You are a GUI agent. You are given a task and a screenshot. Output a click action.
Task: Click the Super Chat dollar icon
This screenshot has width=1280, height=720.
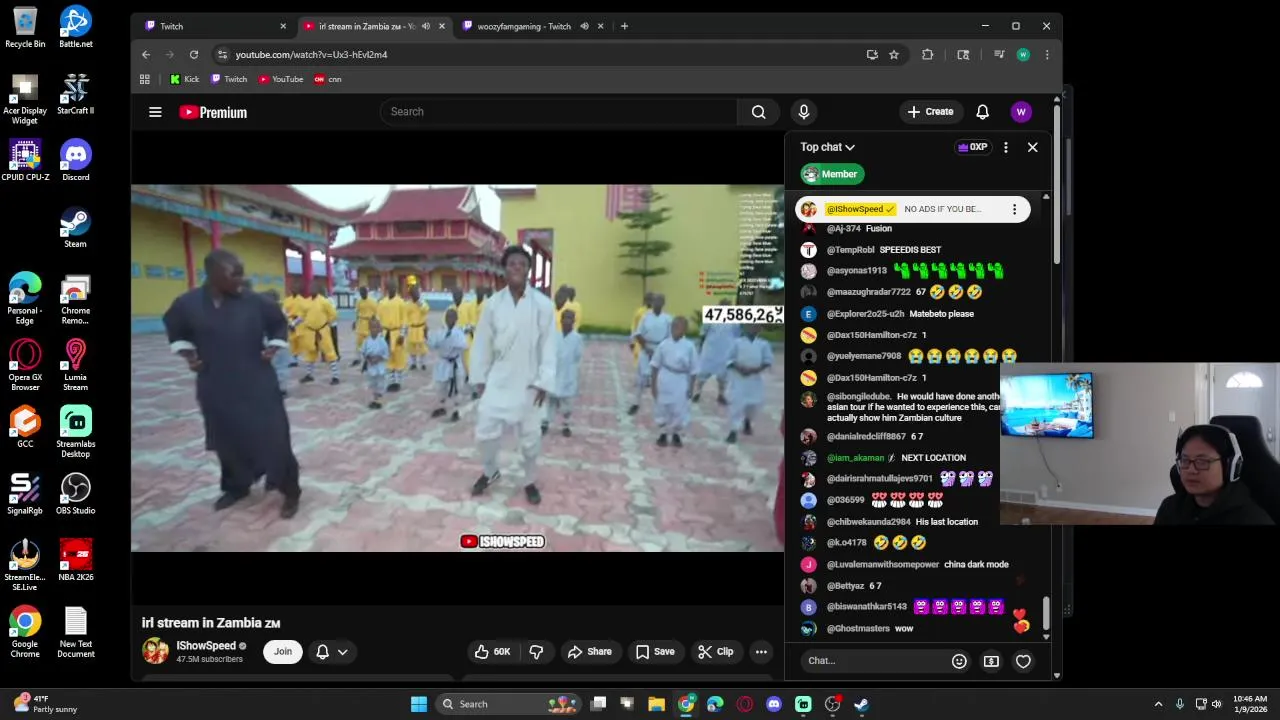[x=991, y=661]
